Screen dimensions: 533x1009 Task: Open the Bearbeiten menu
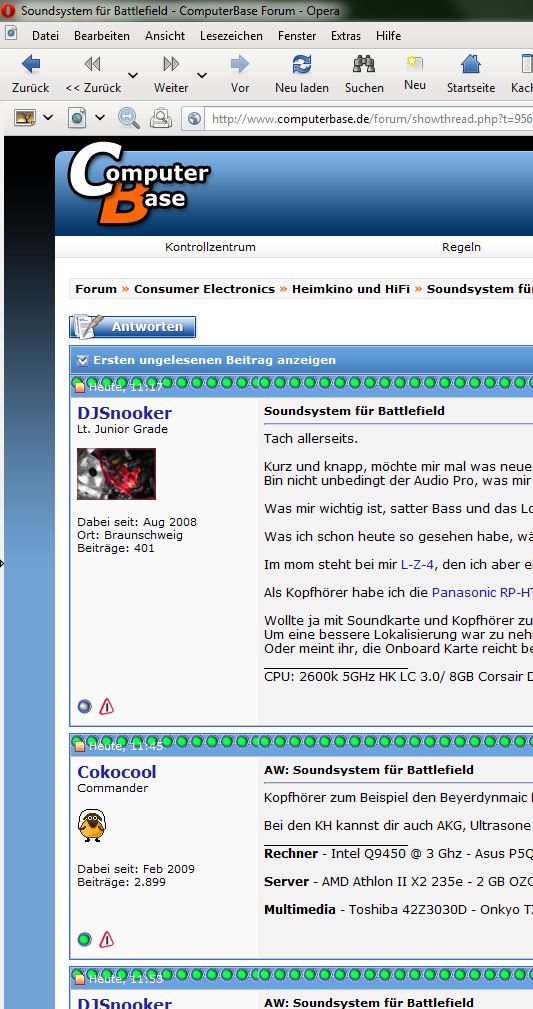[x=102, y=36]
